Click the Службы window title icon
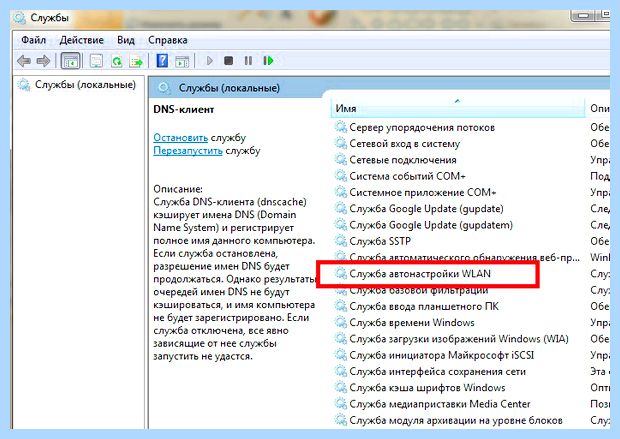Screen dimensions: 620x439 [19, 18]
